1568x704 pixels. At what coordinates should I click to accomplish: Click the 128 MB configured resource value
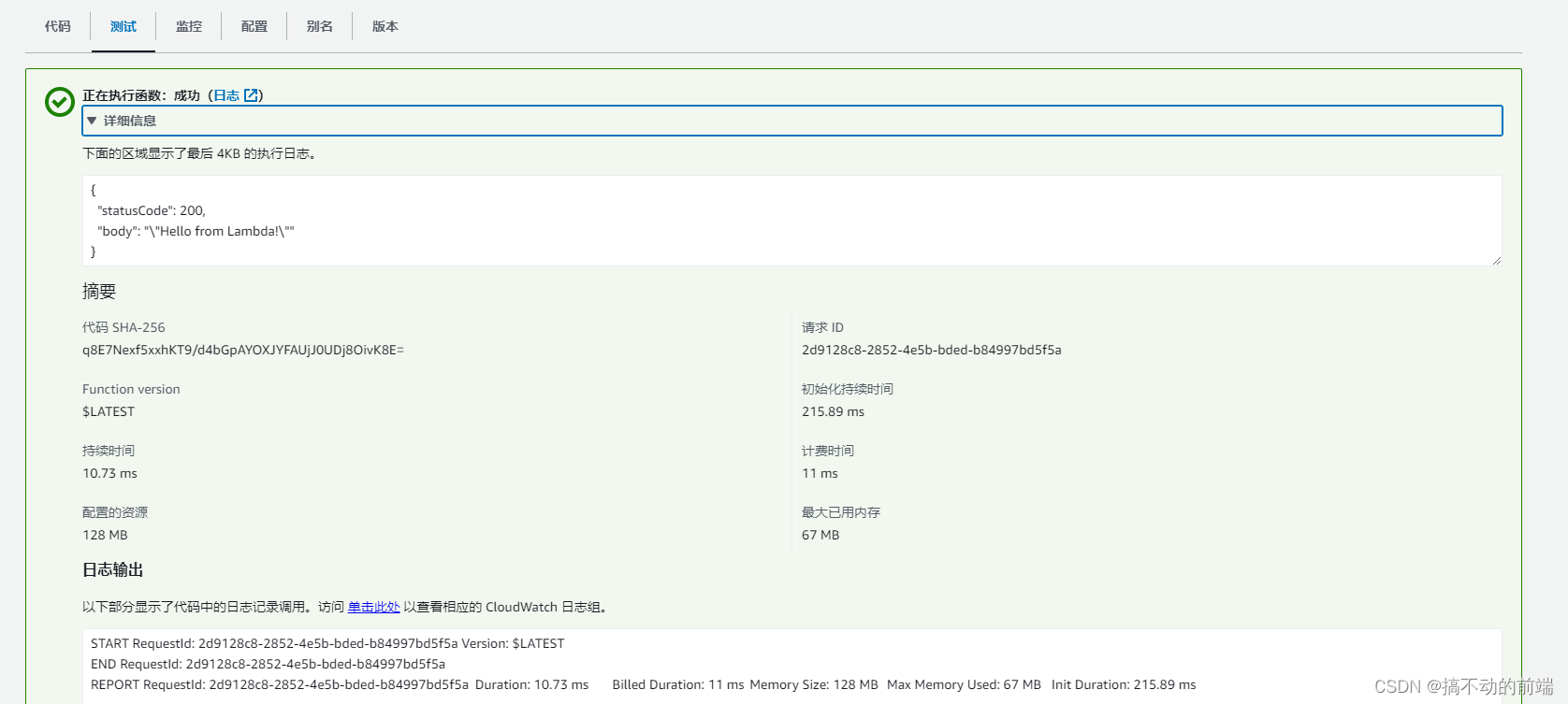point(105,535)
